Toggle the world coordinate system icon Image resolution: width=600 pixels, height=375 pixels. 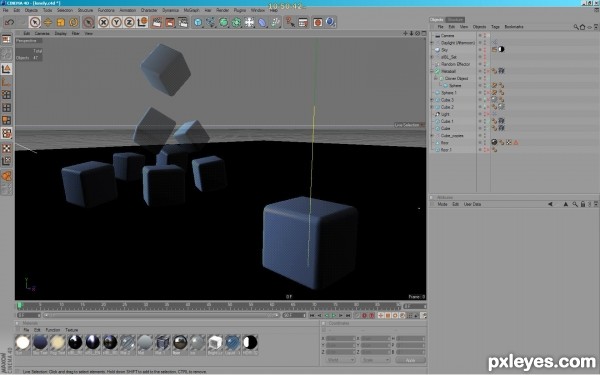click(142, 22)
